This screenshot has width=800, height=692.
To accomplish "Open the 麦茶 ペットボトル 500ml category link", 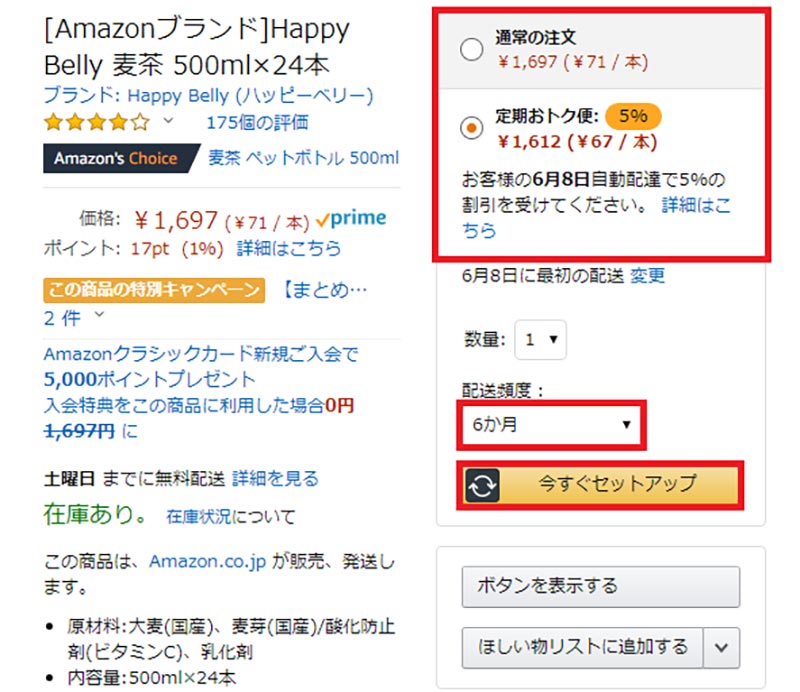I will 303,158.
